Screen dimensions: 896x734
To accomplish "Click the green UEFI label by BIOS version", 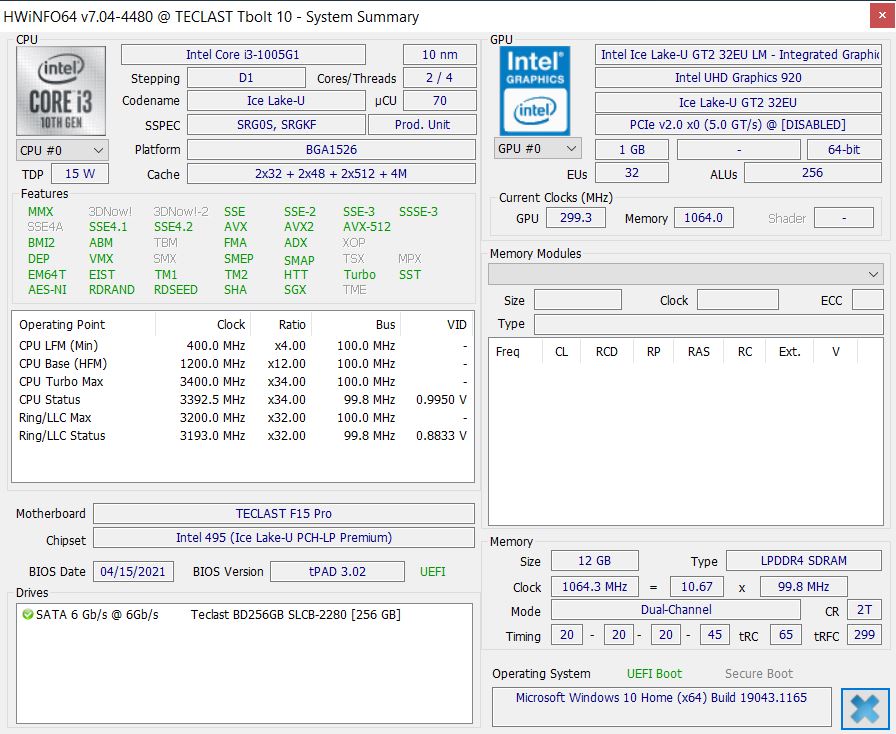I will [433, 572].
